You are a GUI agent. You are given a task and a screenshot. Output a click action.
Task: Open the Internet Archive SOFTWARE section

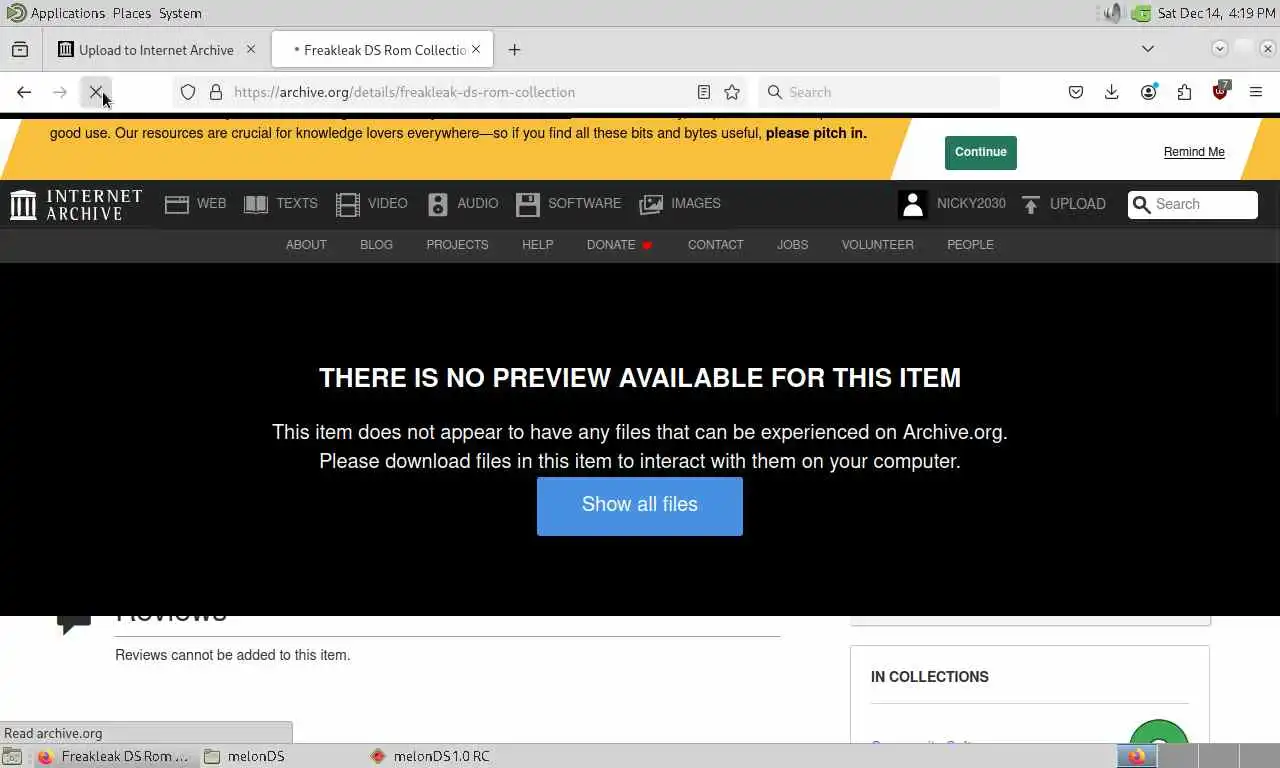(568, 204)
